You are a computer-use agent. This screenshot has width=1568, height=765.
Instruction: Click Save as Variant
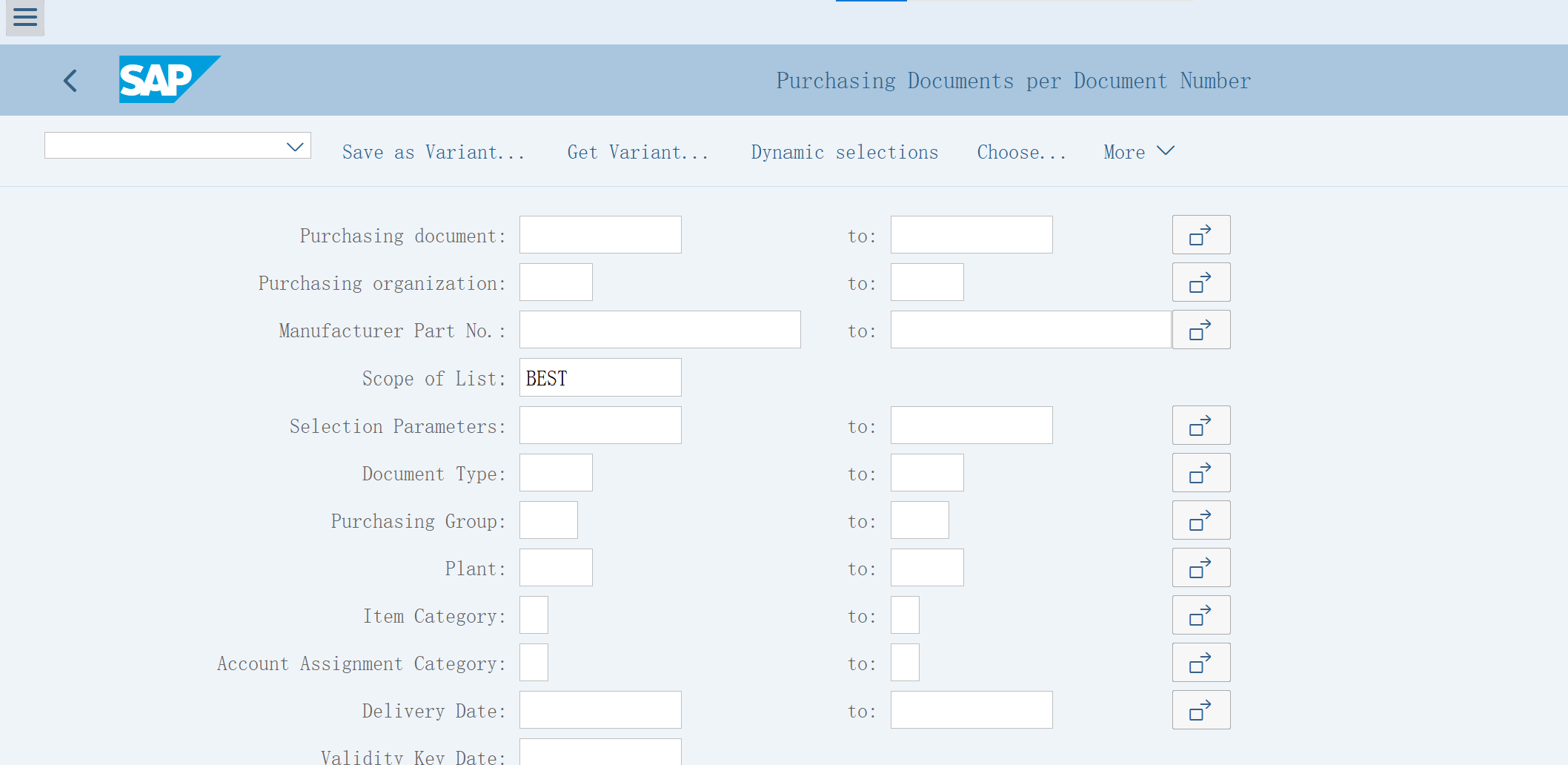pos(434,152)
